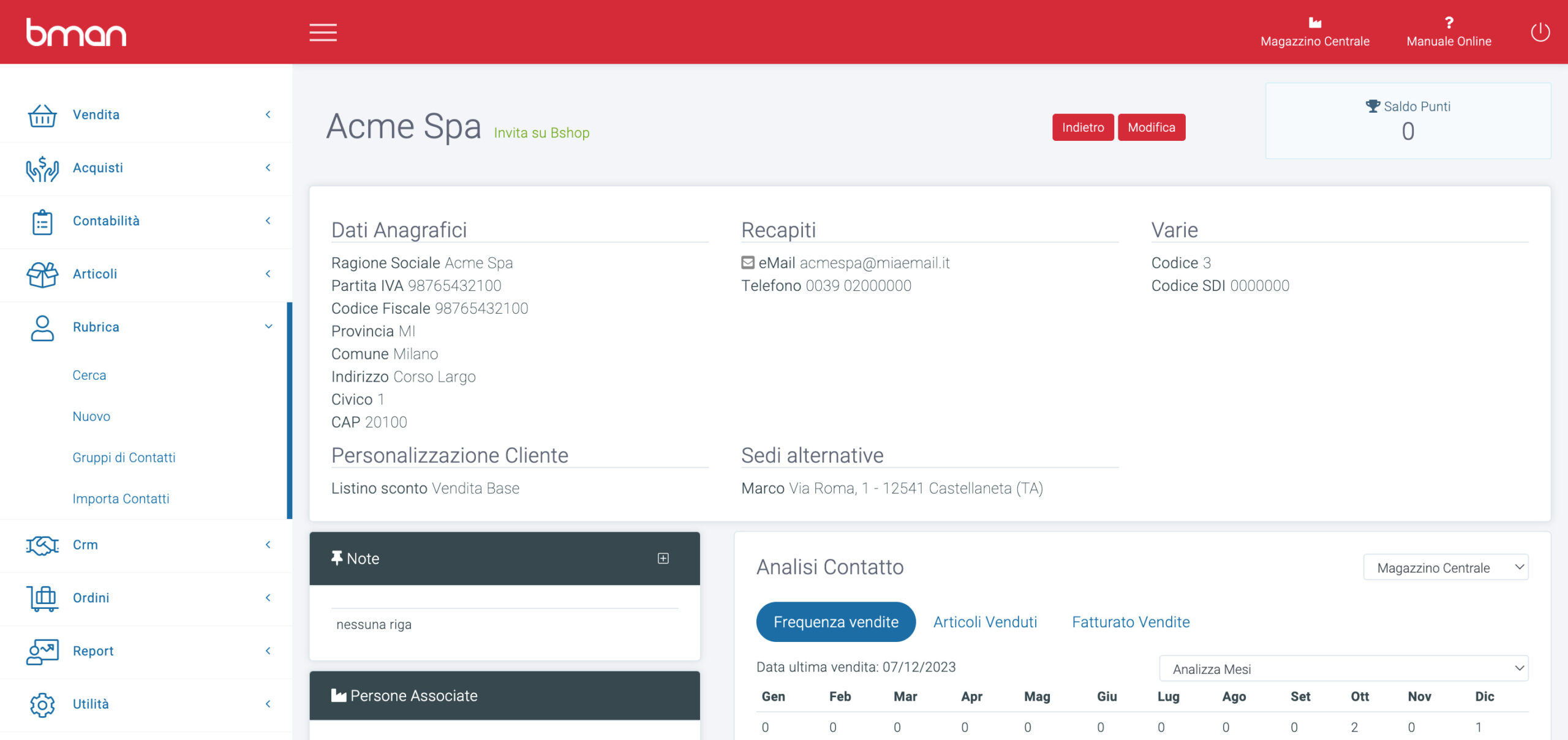Click the Persone Associate factory icon
1568x740 pixels.
[339, 695]
